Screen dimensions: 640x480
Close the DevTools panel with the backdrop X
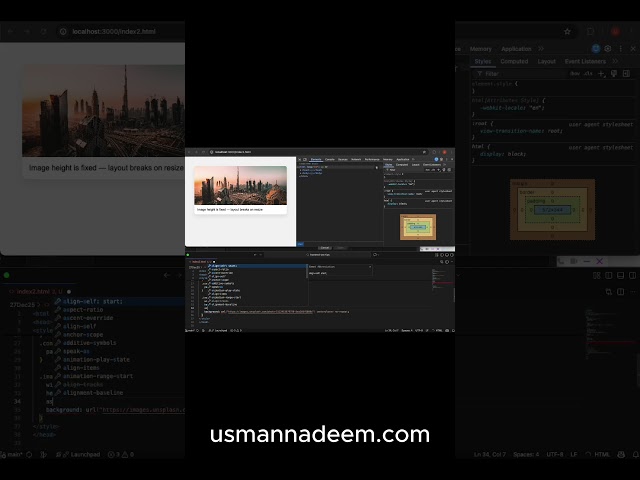pos(633,49)
